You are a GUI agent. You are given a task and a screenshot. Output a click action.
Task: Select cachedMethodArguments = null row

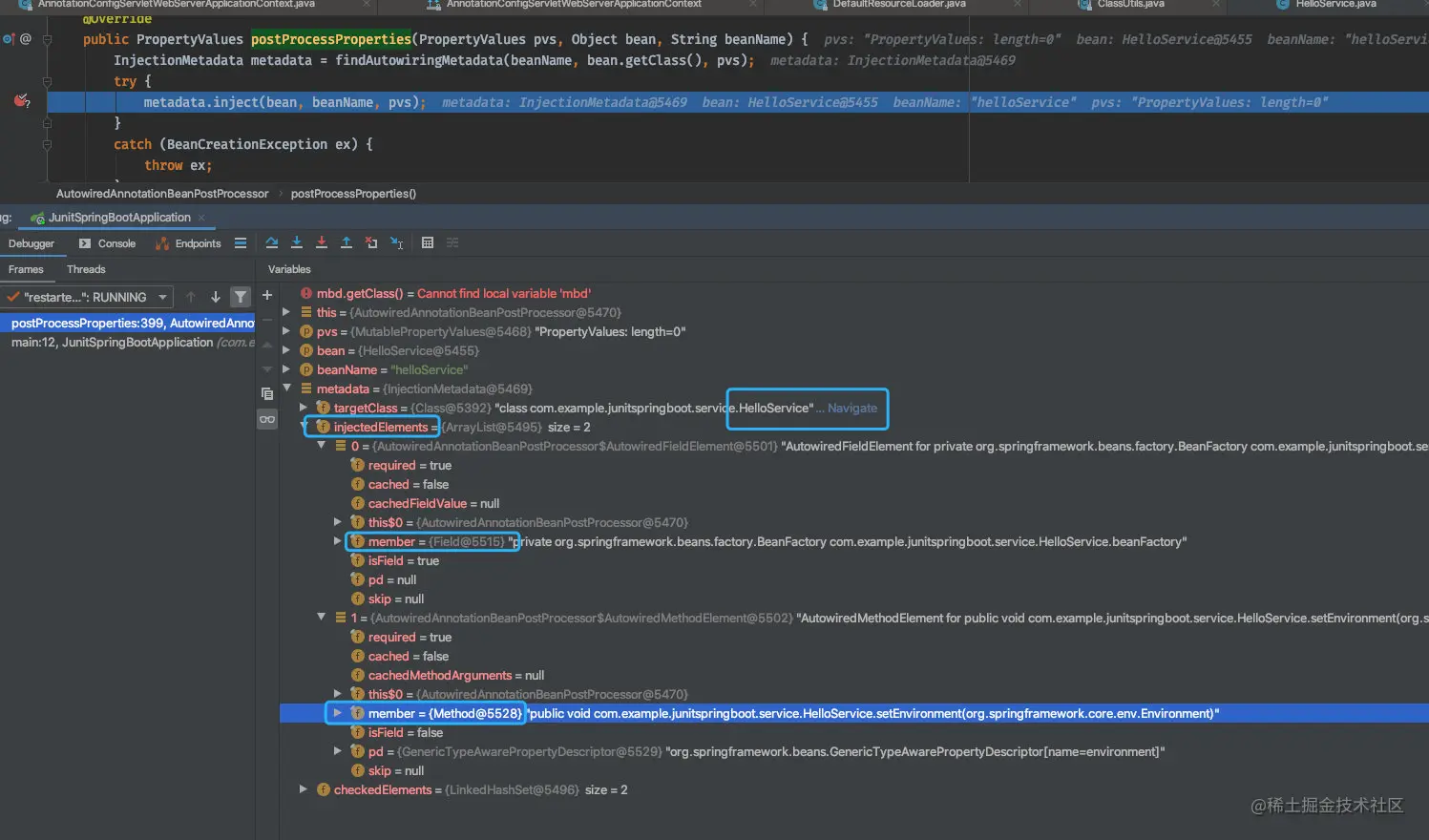pyautogui.click(x=853, y=675)
